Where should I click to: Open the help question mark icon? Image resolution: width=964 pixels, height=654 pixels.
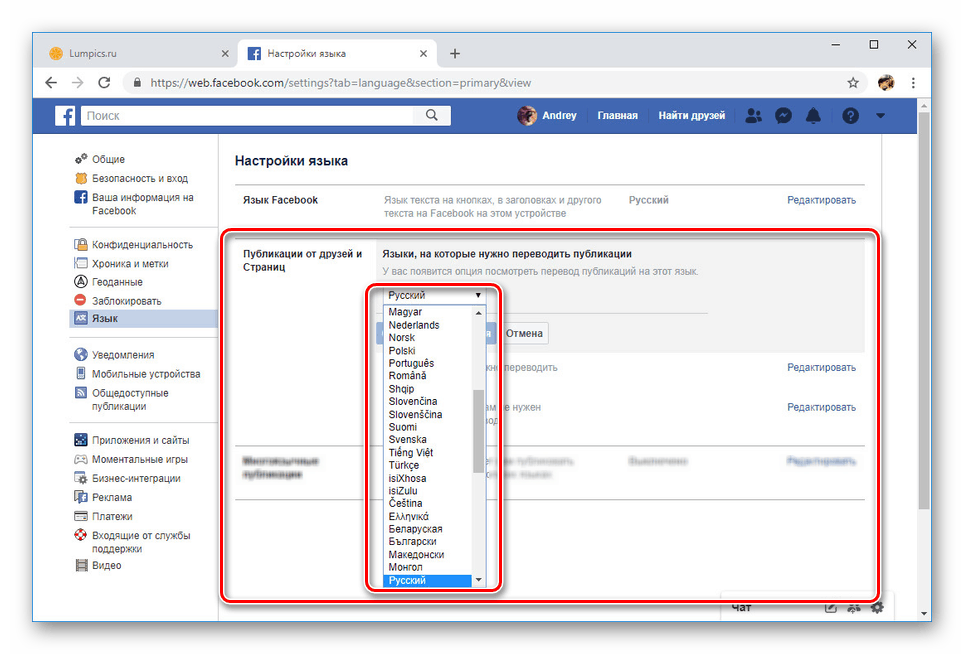point(850,116)
